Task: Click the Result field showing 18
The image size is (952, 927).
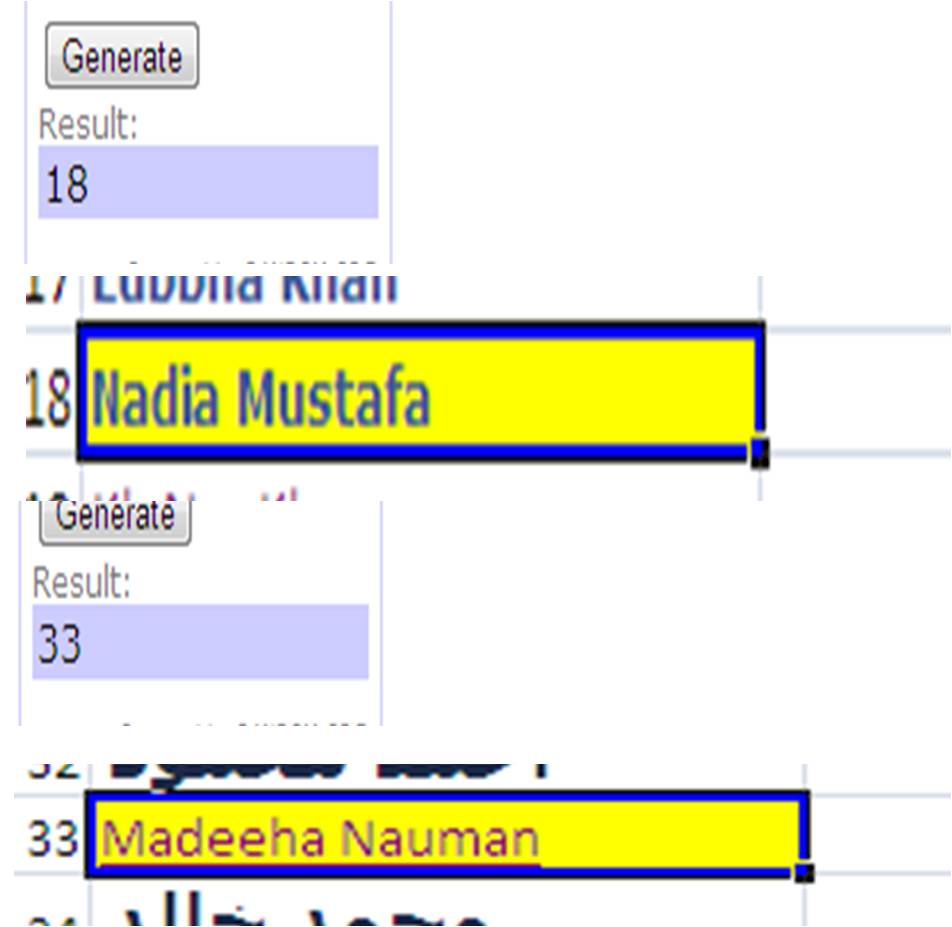Action: pos(208,183)
